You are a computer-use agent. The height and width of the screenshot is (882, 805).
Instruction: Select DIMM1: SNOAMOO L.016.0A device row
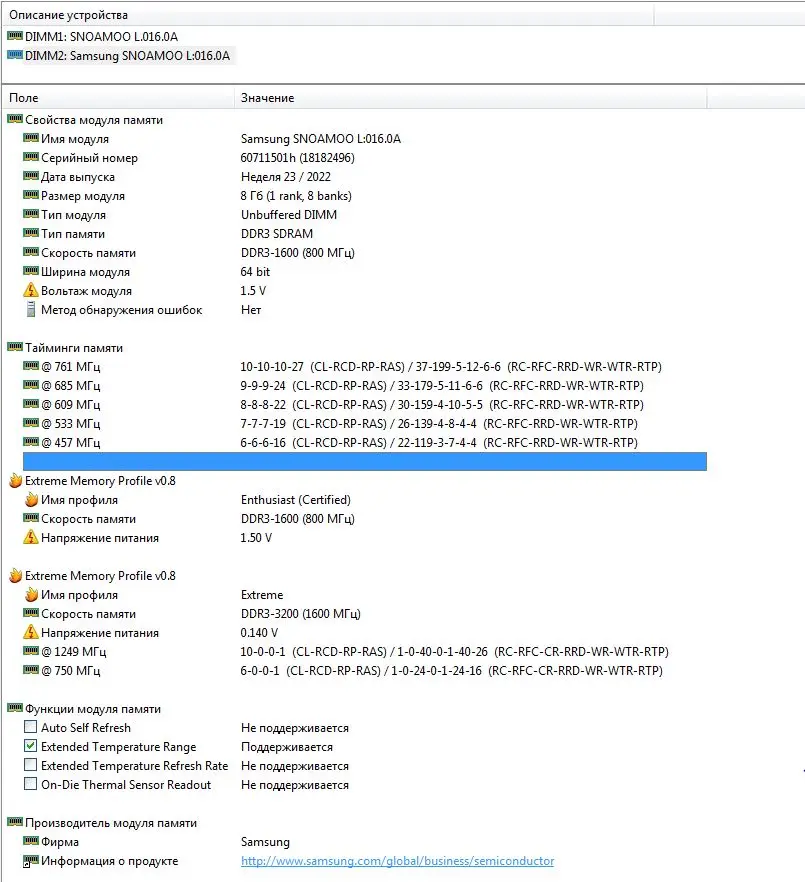(101, 37)
